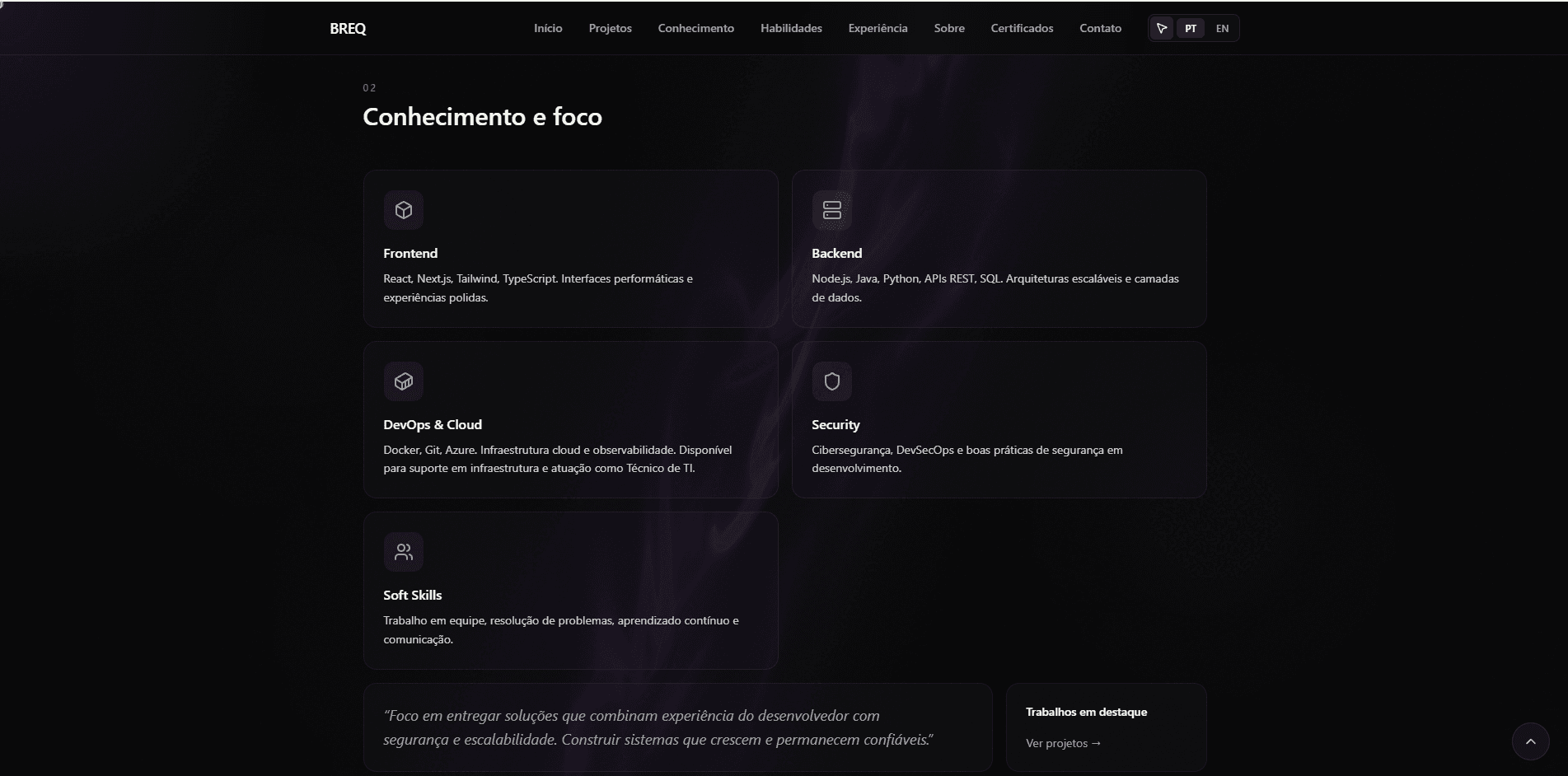This screenshot has width=1568, height=776.
Task: Open the Habilidades nav link
Action: click(791, 28)
